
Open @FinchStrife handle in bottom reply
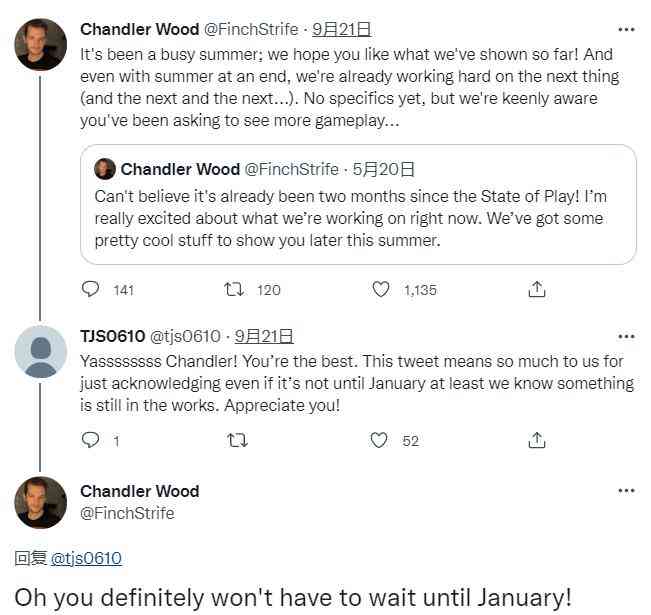(x=127, y=513)
